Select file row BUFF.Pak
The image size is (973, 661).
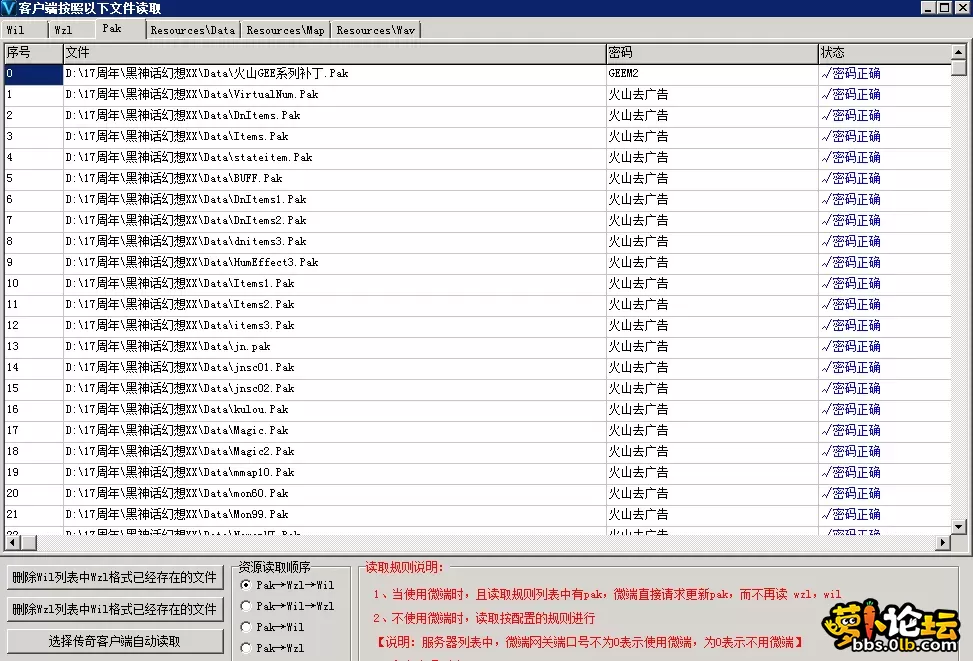477,178
